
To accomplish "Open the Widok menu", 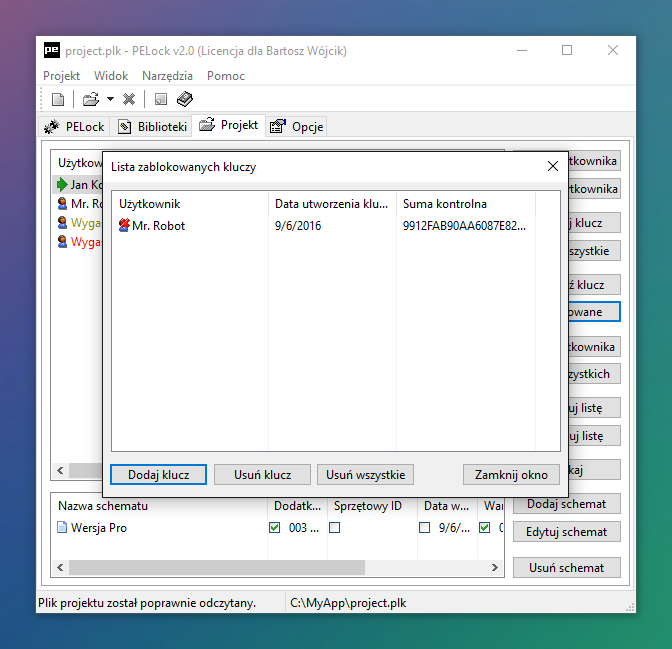I will point(111,76).
